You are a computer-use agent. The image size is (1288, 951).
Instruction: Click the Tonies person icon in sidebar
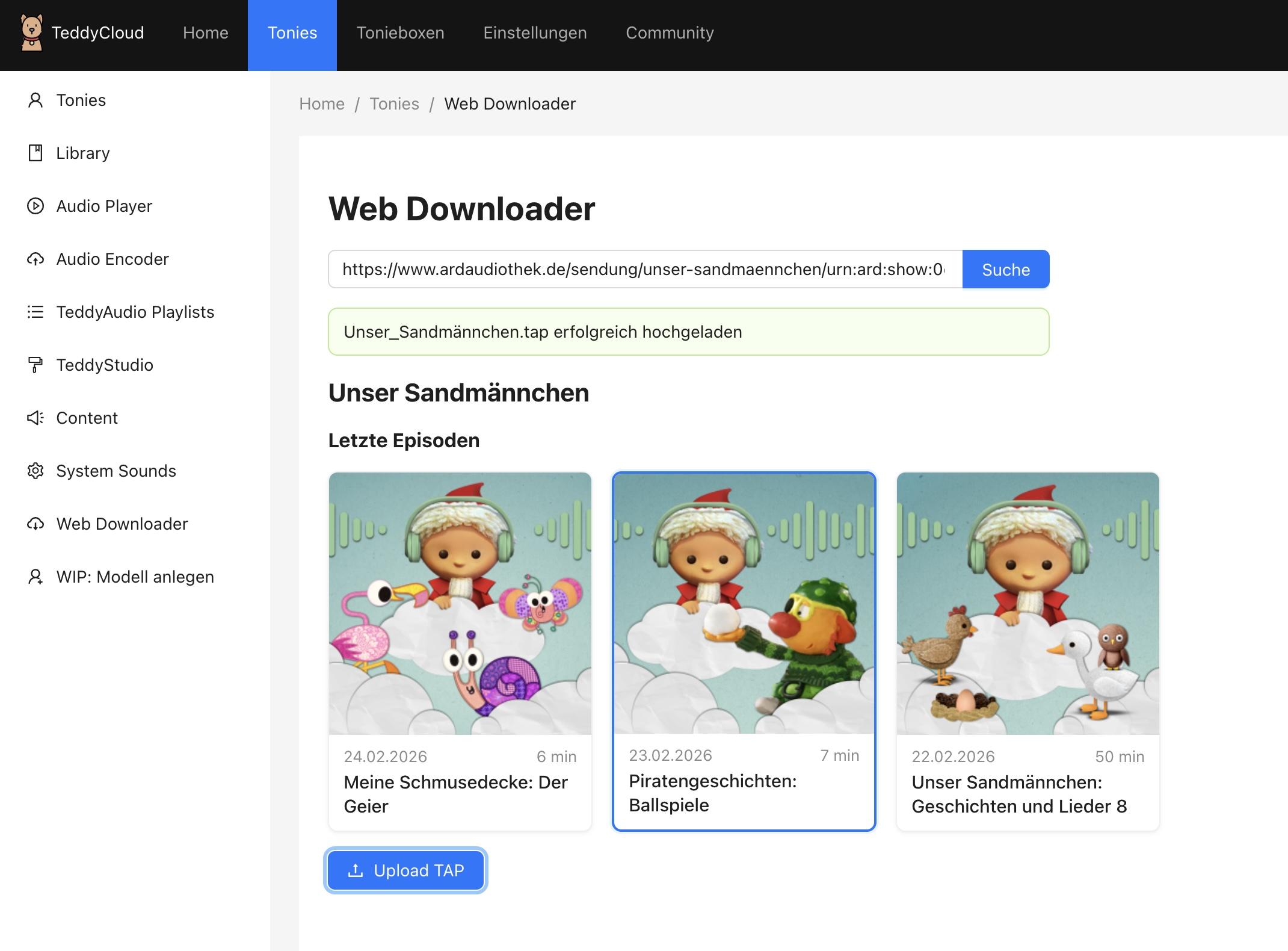pyautogui.click(x=35, y=101)
